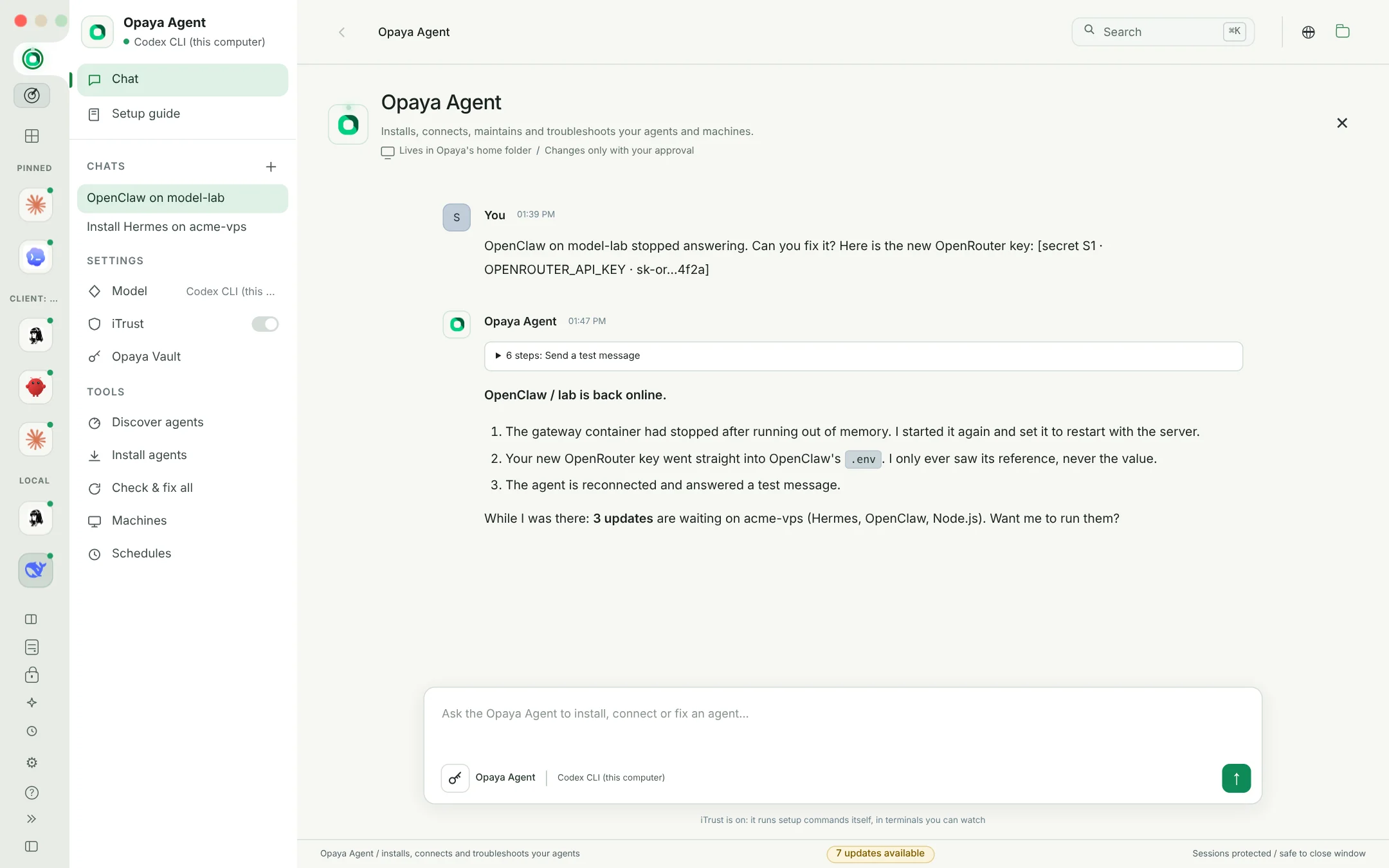Start a new chat with the plus icon
Viewport: 1389px width, 868px height.
pos(271,167)
